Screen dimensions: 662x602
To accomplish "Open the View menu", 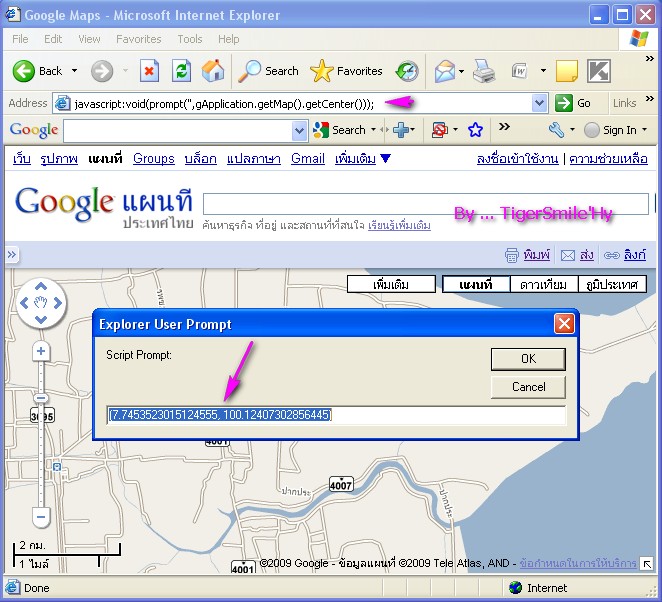I will [x=90, y=39].
